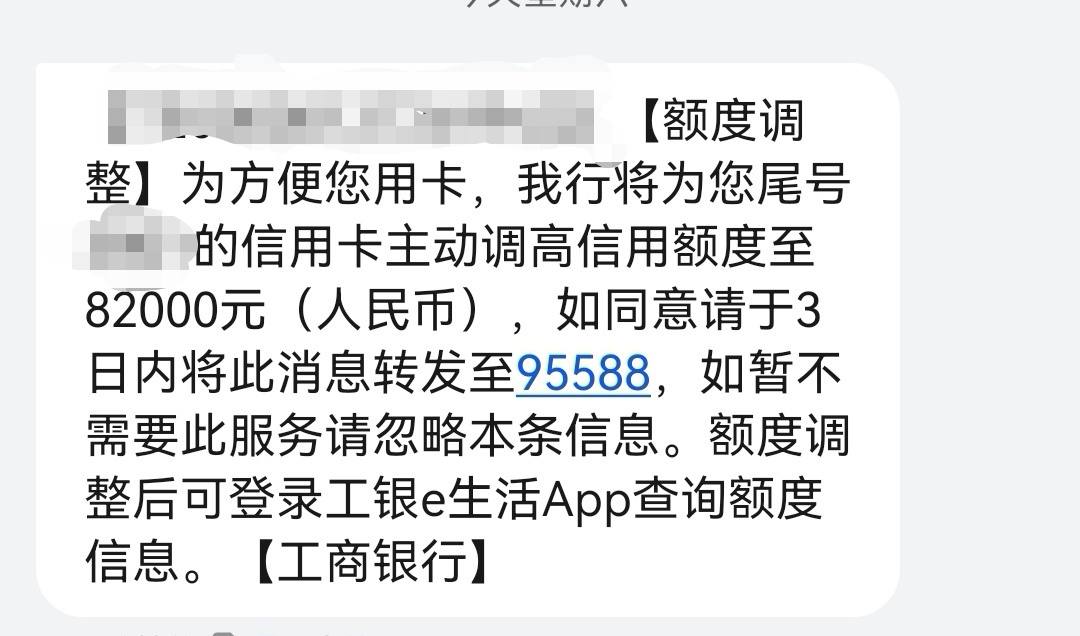The width and height of the screenshot is (1080, 636).
Task: Tap the 整后可登录 text in the message
Action: pos(205,500)
